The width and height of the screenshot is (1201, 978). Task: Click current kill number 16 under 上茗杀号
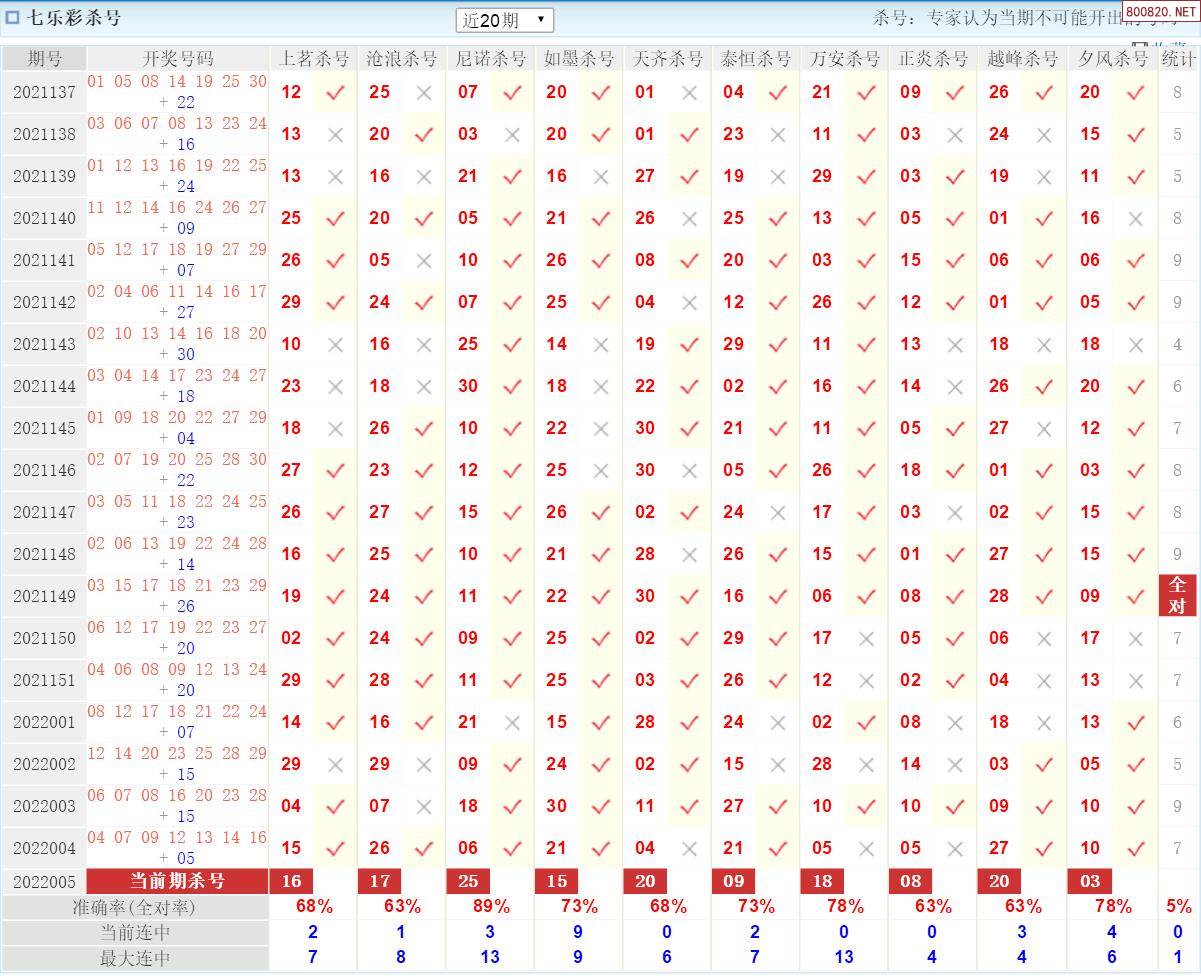[x=292, y=881]
